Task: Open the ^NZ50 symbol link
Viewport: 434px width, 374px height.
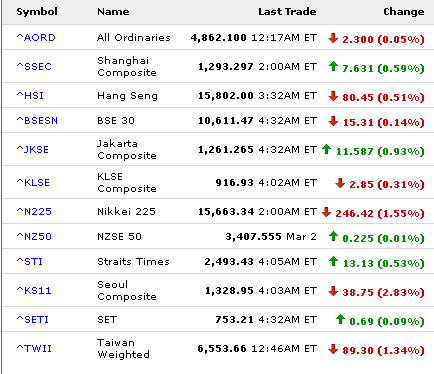Action: (x=34, y=236)
